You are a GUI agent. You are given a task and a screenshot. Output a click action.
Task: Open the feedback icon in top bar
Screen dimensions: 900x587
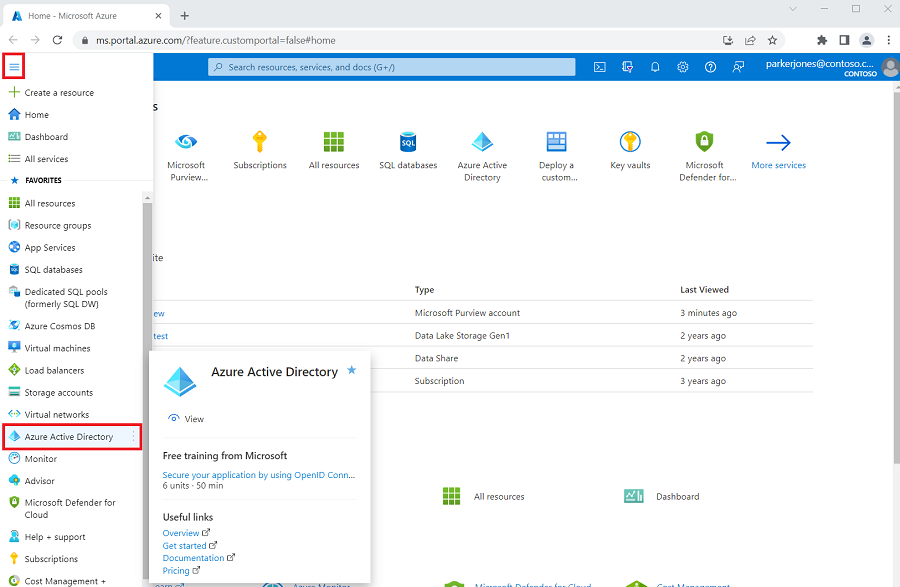pyautogui.click(x=737, y=67)
